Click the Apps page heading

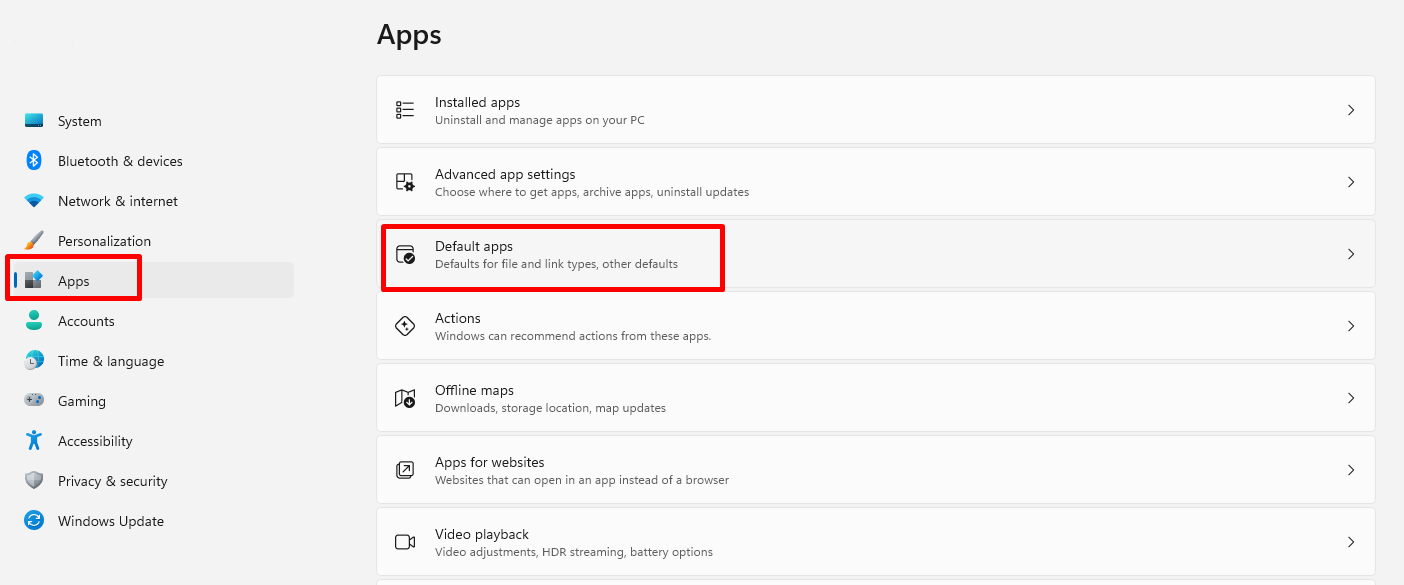pos(409,35)
